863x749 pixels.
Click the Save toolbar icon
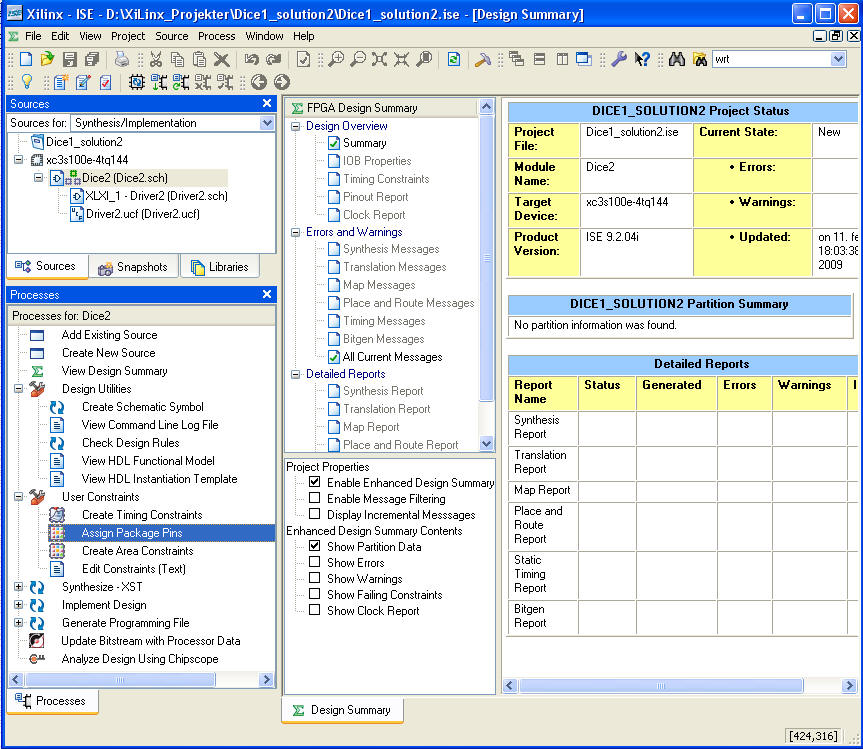pyautogui.click(x=70, y=59)
